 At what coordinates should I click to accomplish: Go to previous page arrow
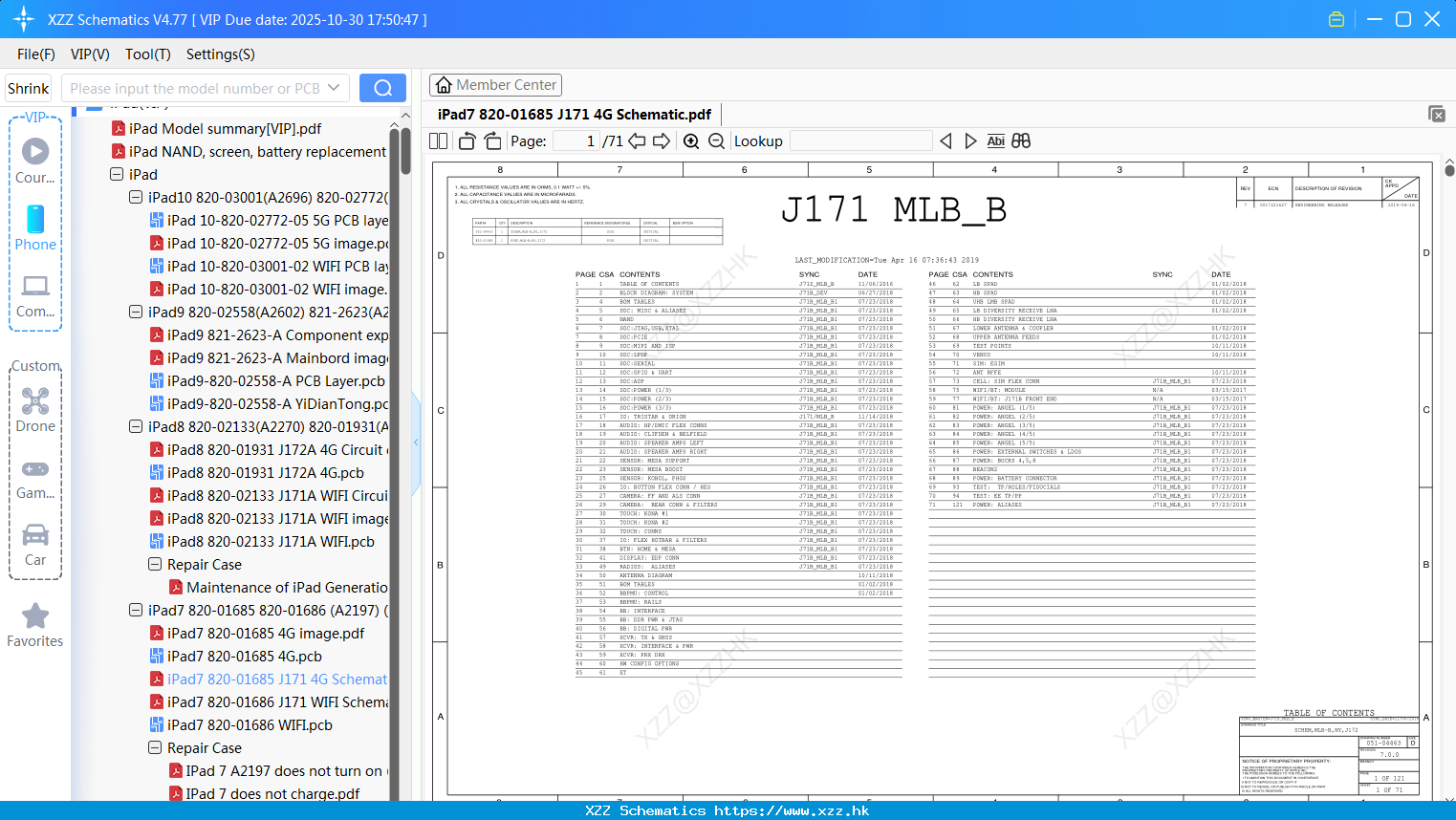pos(637,140)
